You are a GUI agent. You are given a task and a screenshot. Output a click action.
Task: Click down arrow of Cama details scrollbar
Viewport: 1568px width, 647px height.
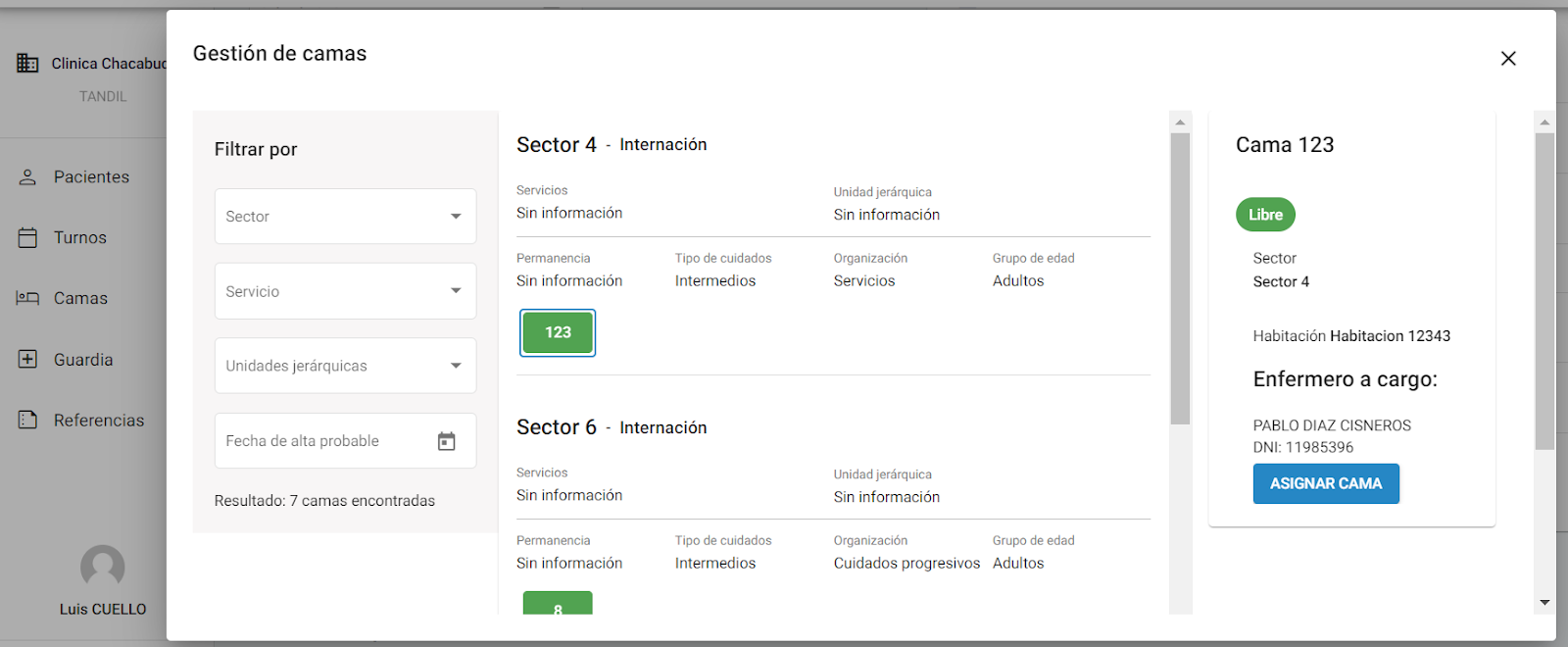click(x=1544, y=603)
